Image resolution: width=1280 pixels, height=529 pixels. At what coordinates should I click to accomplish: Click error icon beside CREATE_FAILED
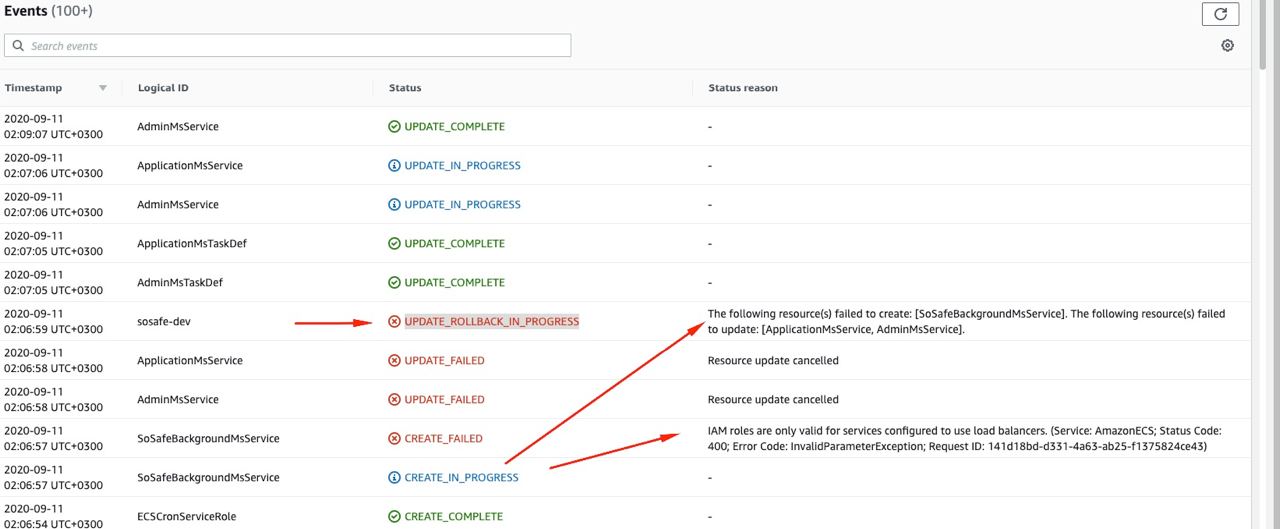[394, 439]
